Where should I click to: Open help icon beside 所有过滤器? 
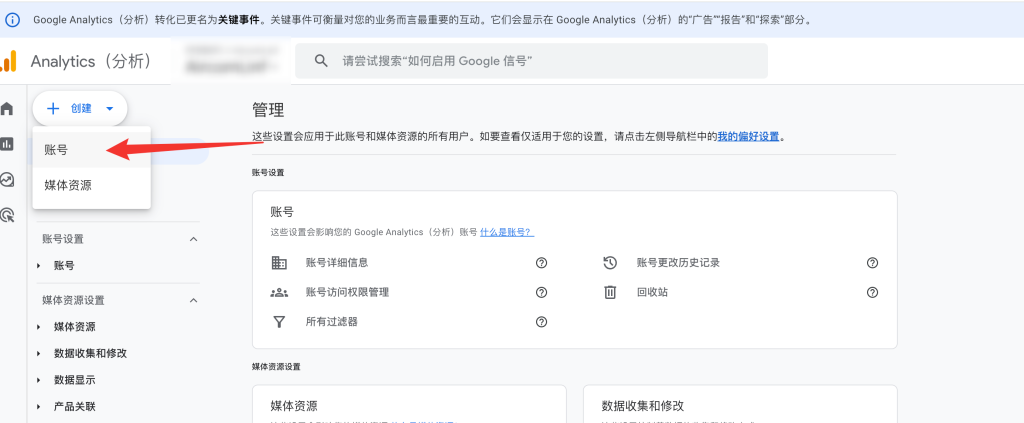tap(541, 322)
